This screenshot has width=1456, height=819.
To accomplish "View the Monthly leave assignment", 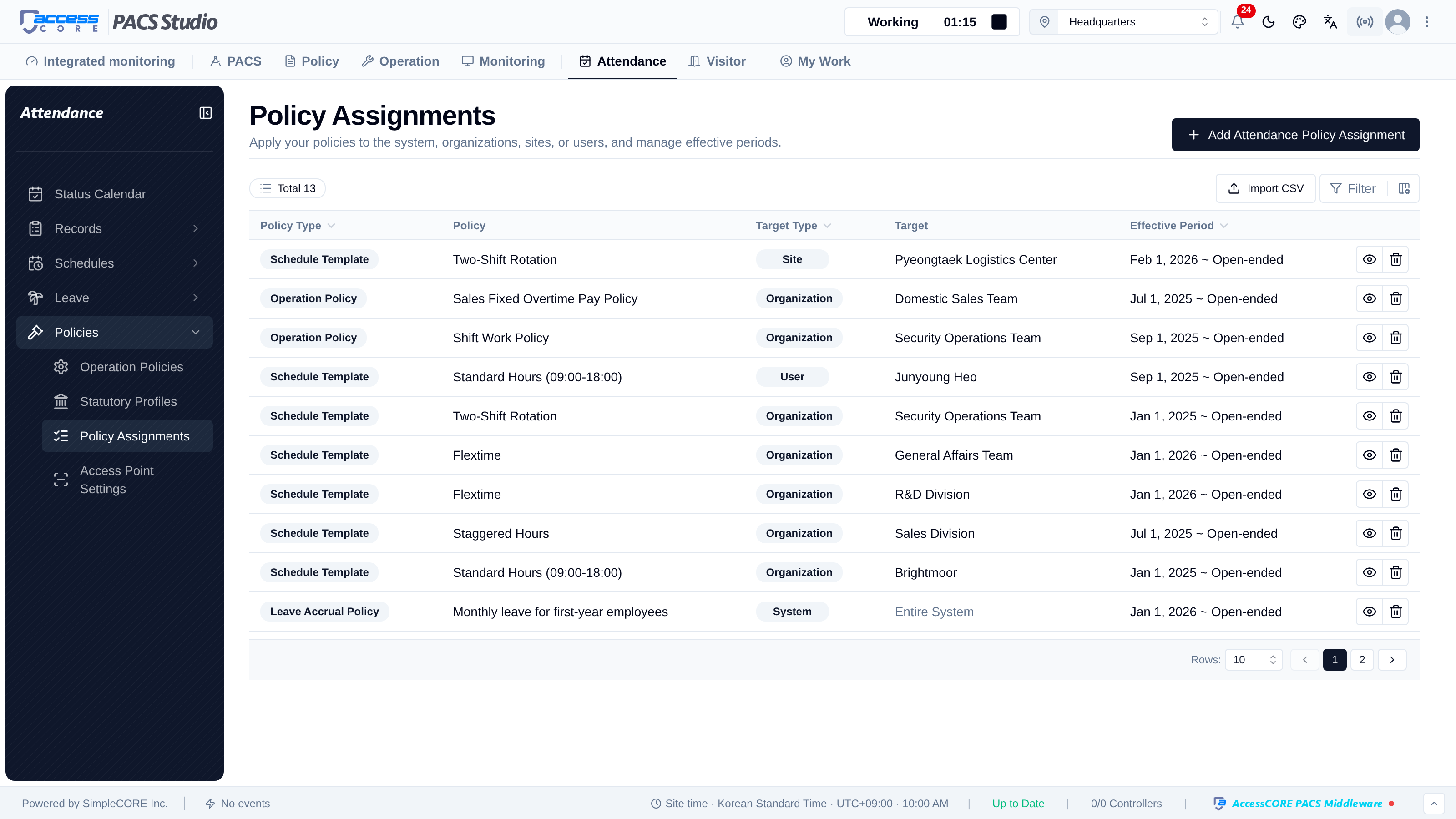I will click(x=1370, y=612).
